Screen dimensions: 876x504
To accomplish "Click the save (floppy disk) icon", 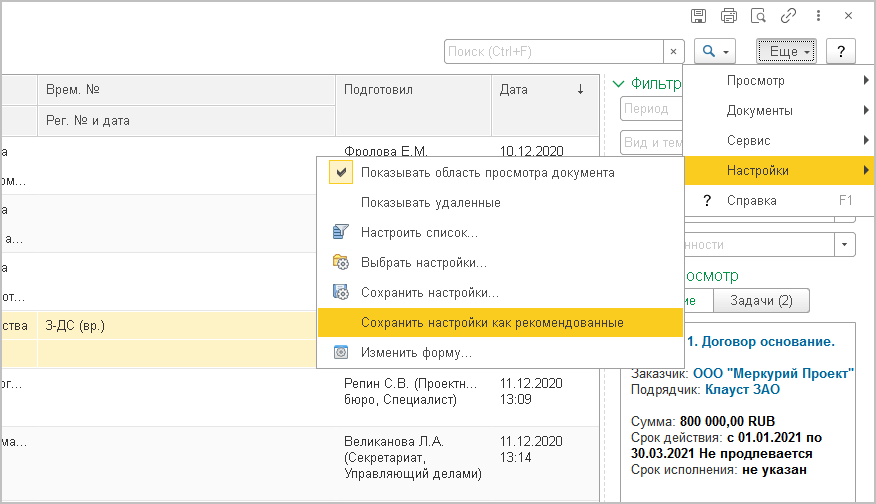I will coord(699,15).
